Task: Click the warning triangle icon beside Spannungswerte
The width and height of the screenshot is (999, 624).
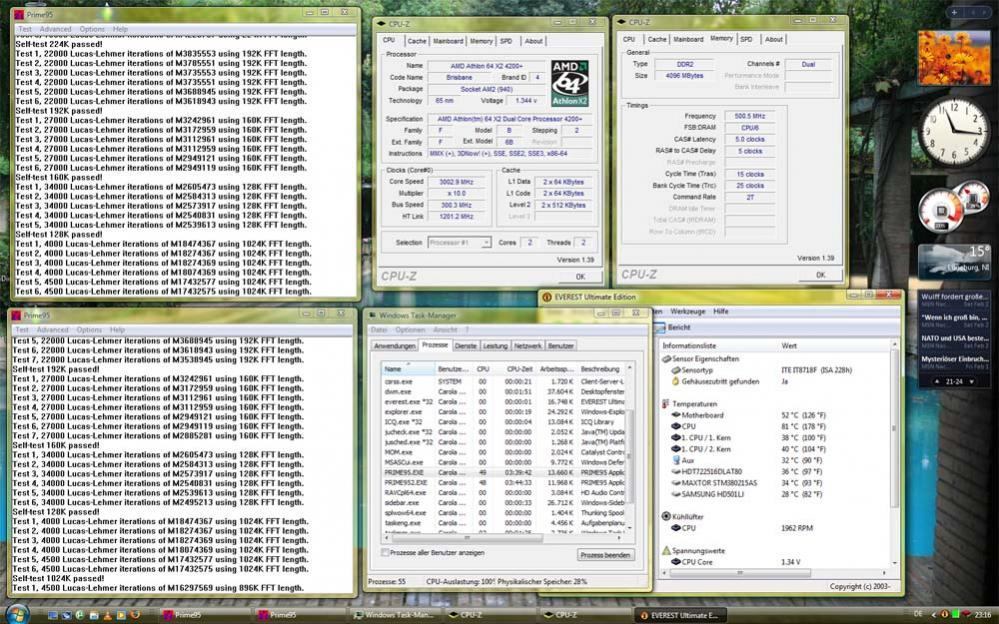Action: coord(666,551)
